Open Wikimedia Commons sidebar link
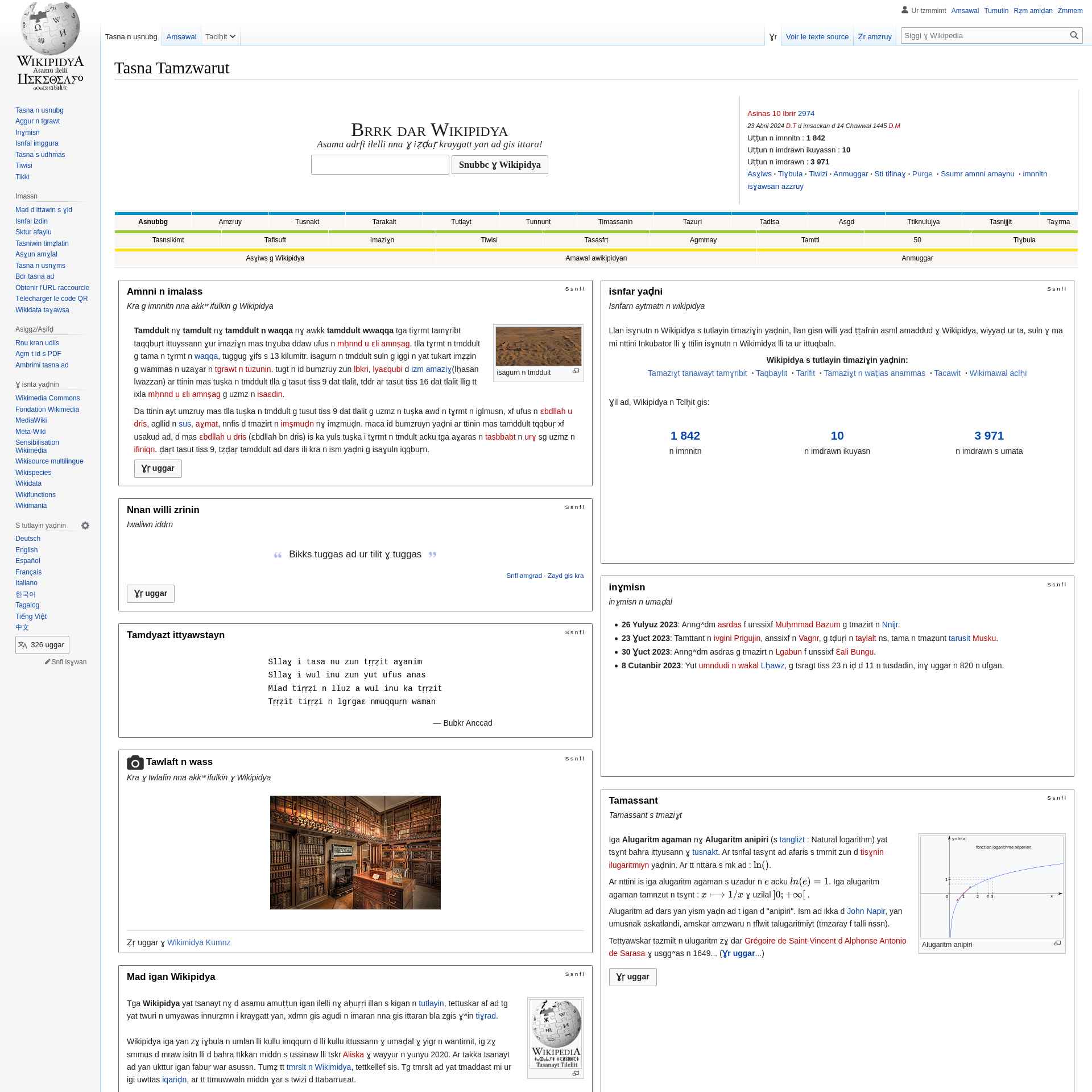 point(48,398)
